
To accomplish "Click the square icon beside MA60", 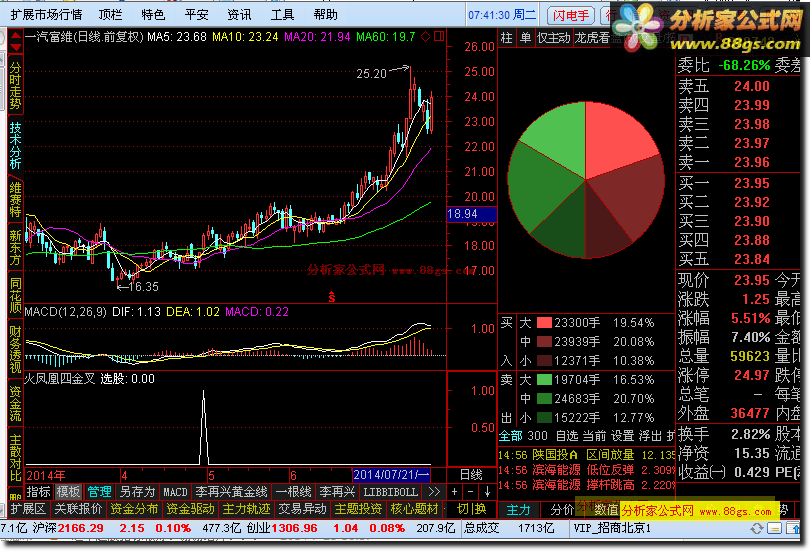I will (x=439, y=36).
